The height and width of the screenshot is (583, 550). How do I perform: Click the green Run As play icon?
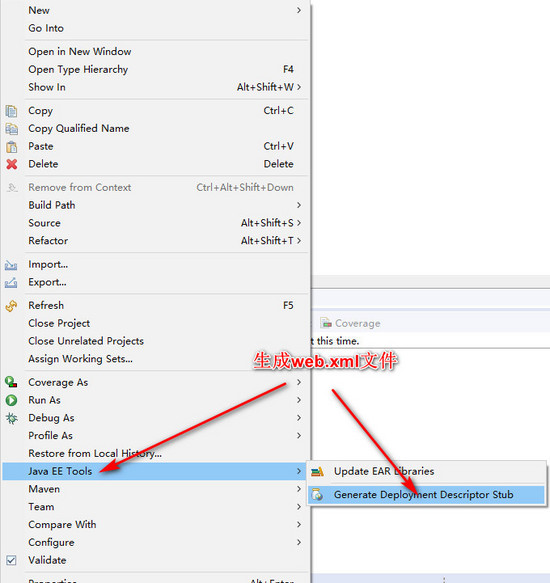[x=11, y=400]
